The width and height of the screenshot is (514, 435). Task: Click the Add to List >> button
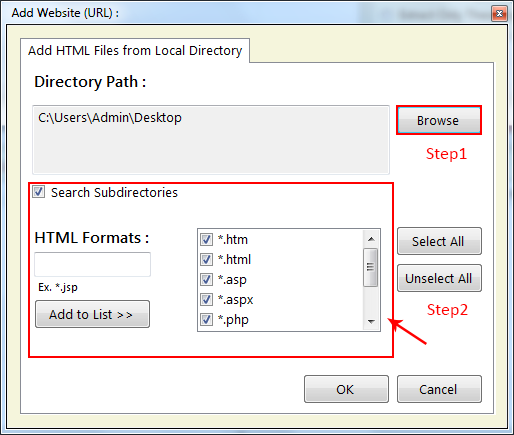pos(92,314)
